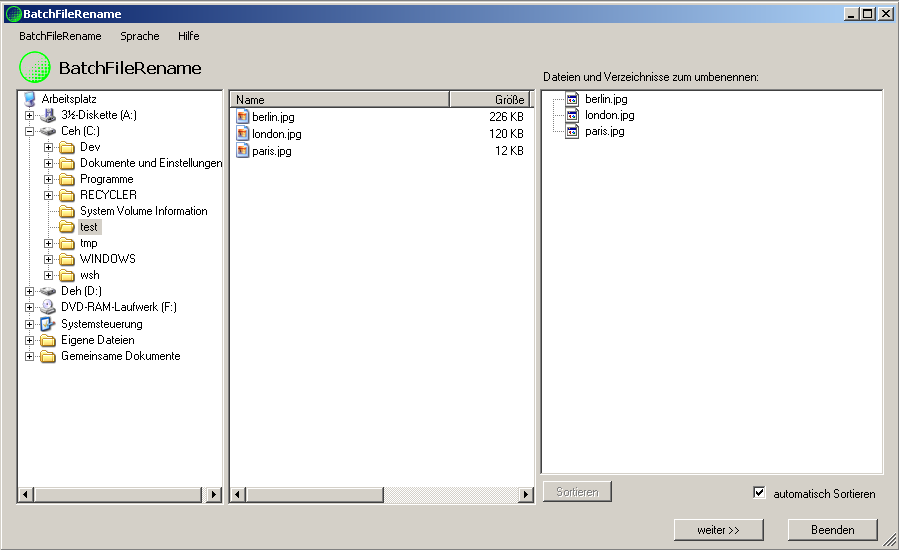Select berlin.jpg name in the file list
This screenshot has height=550, width=899.
pyautogui.click(x=273, y=117)
